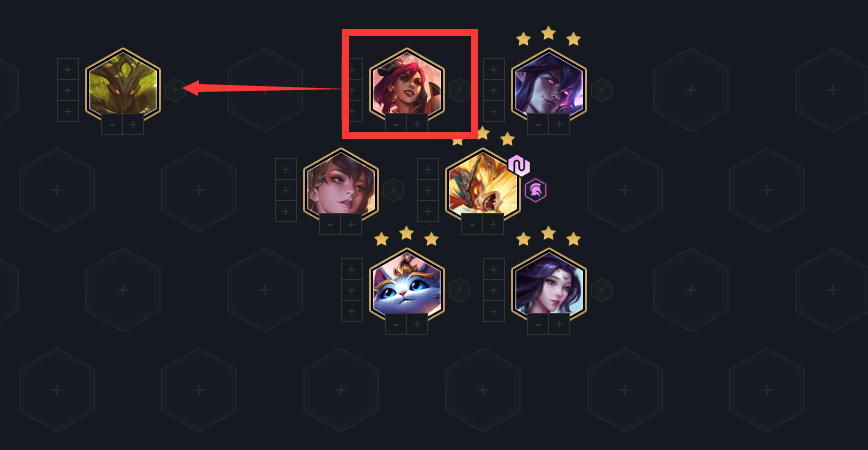Click the brown-haired woman champion portrait

point(341,187)
